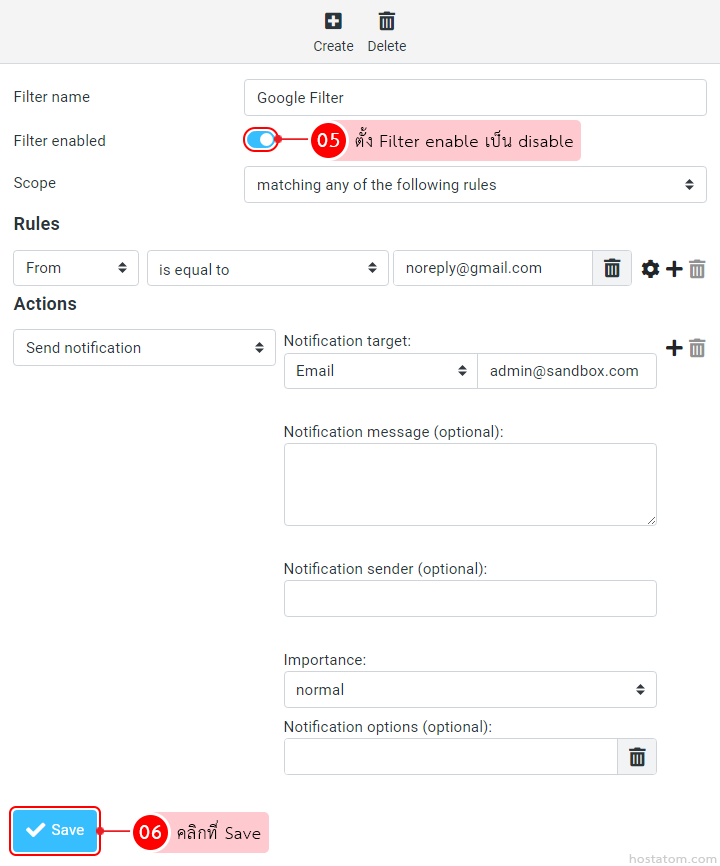720x866 pixels.
Task: Delete the noreply@gmail.com rule value
Action: 613,268
